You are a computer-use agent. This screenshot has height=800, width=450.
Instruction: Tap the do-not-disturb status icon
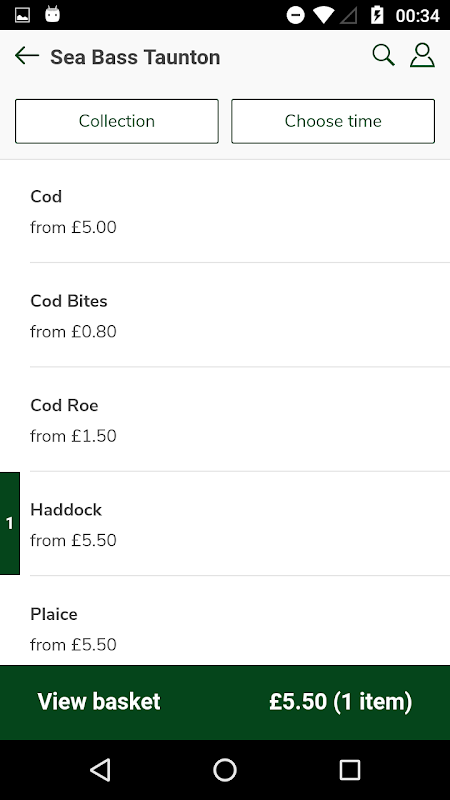[295, 15]
